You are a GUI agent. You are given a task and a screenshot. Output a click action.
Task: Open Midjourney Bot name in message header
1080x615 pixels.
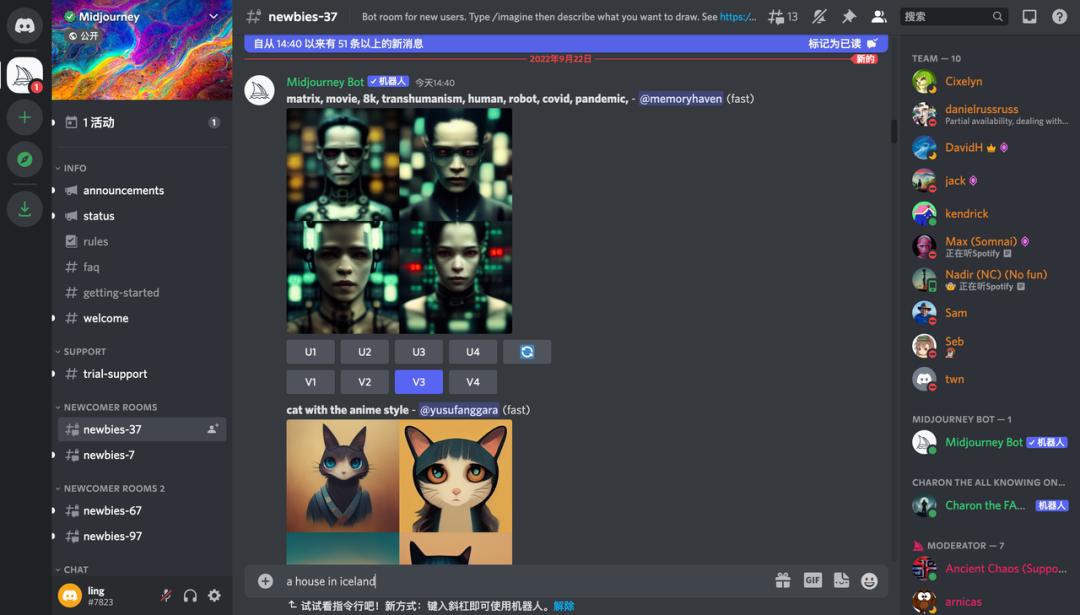(325, 81)
